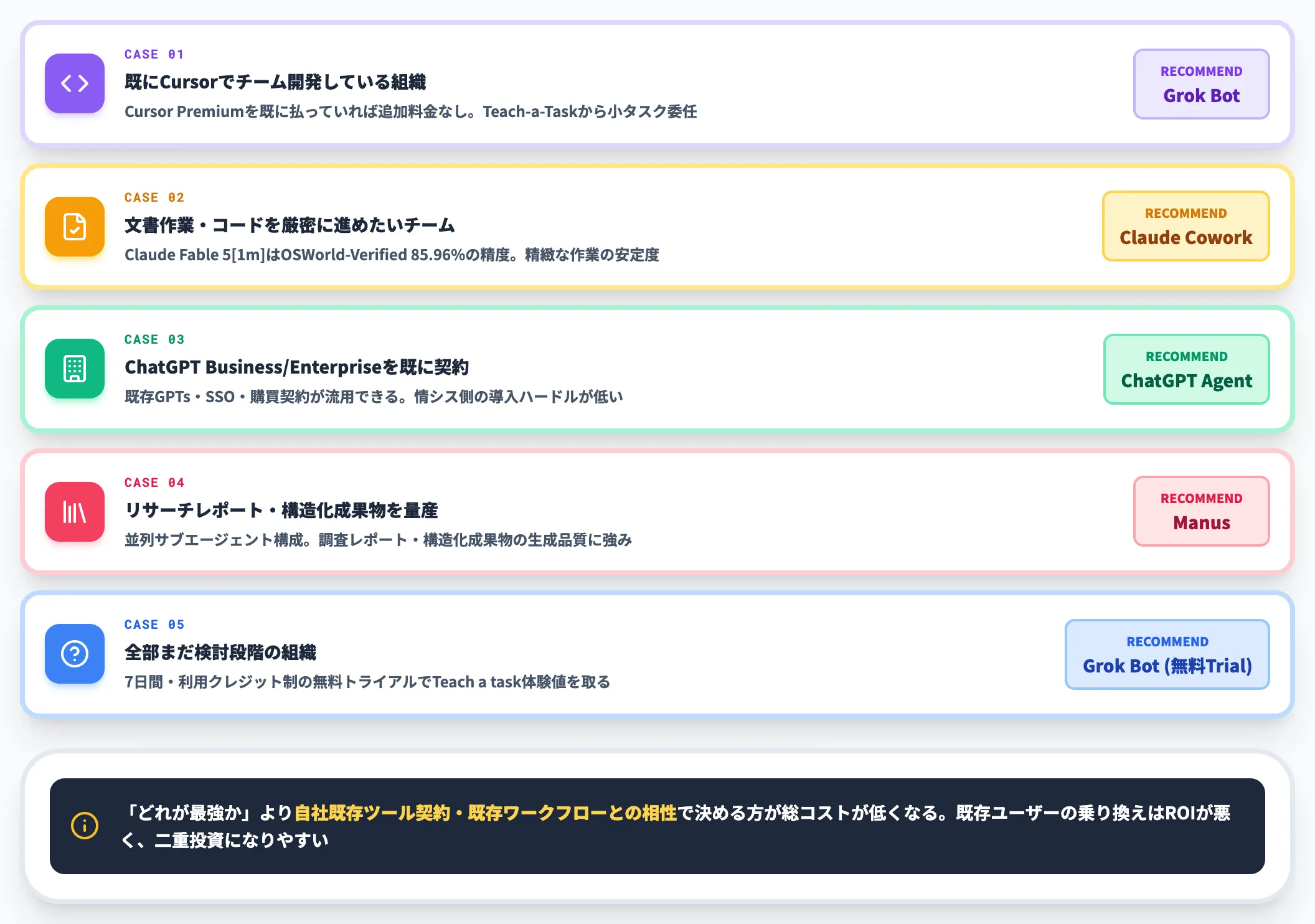
Task: Click the orange document check icon
Action: point(75,227)
